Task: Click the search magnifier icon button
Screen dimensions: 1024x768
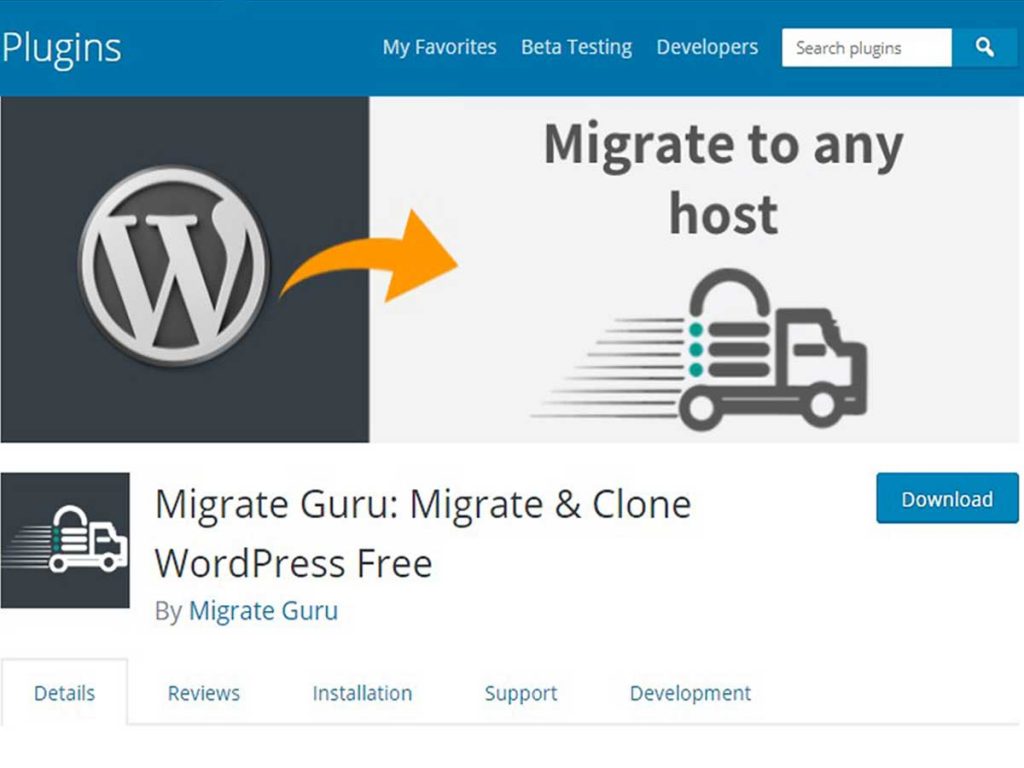Action: pyautogui.click(x=985, y=47)
